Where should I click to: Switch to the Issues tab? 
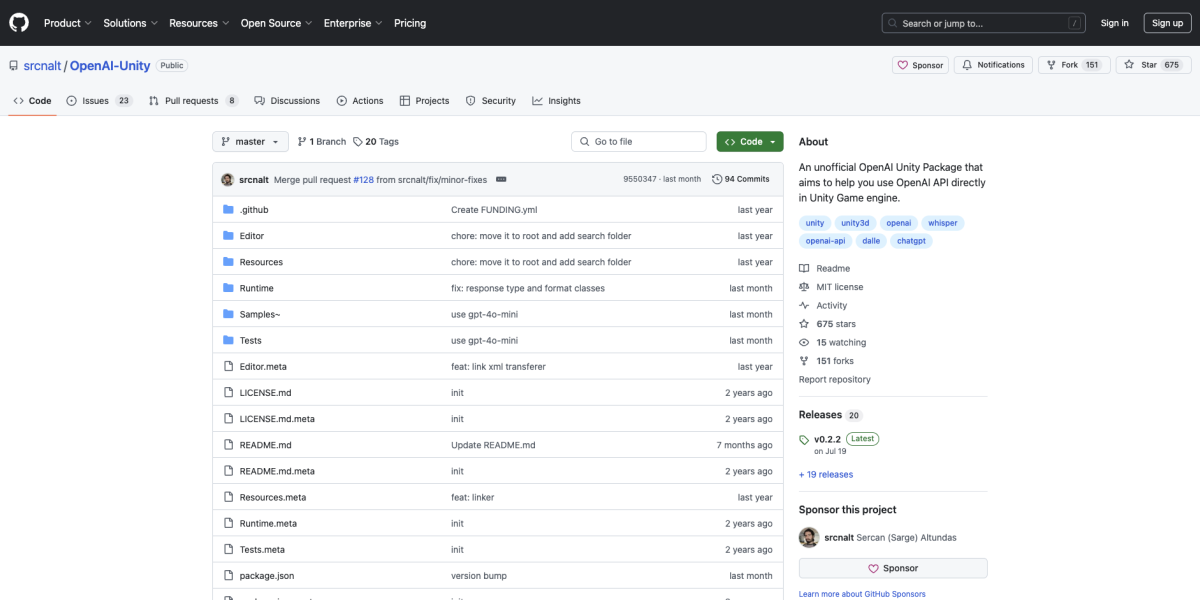tap(98, 101)
